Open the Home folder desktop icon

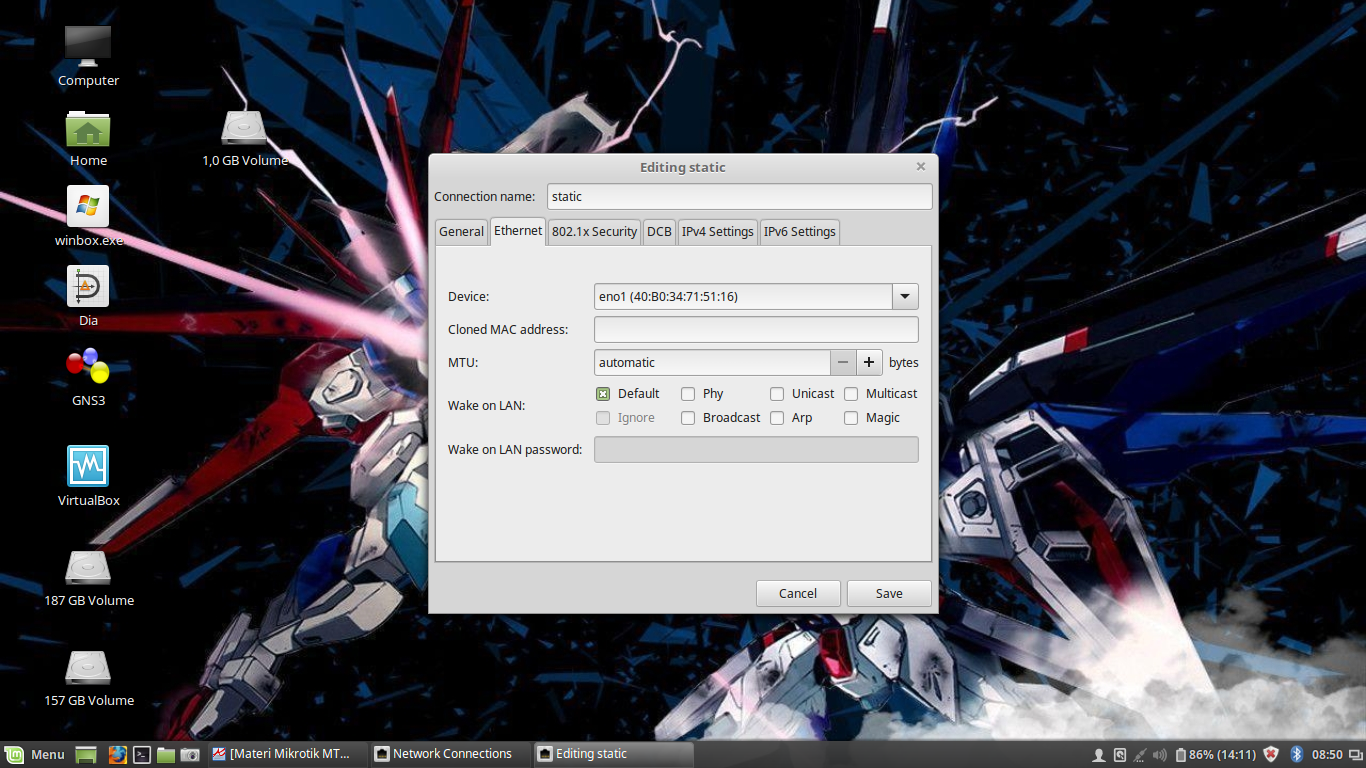88,129
